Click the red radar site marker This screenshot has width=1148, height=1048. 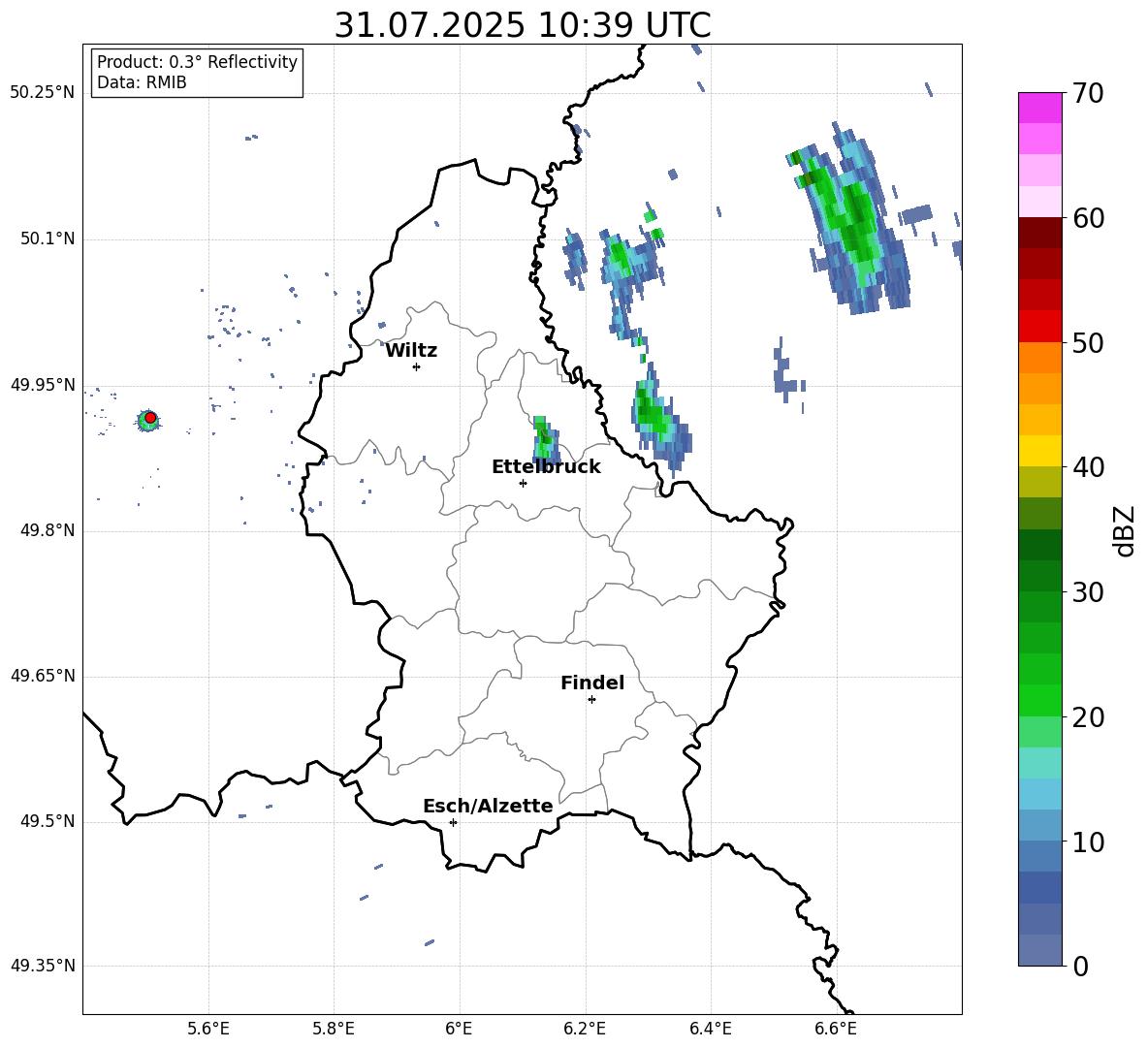[150, 418]
